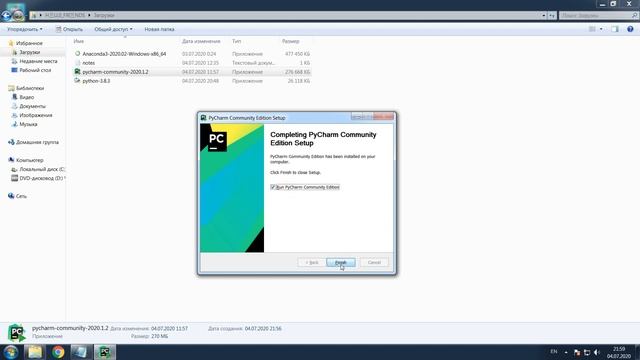Screen dimensions: 640x360
Task: Click the Explorer search field
Action: [x=599, y=15]
